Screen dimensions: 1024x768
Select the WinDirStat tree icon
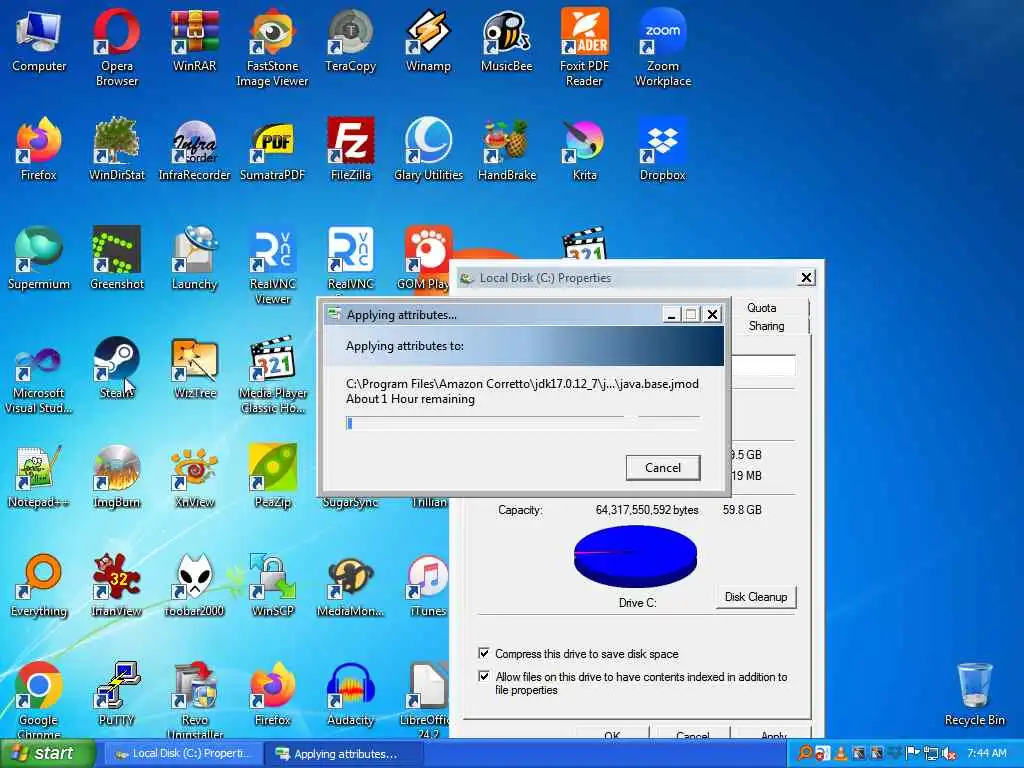point(117,149)
